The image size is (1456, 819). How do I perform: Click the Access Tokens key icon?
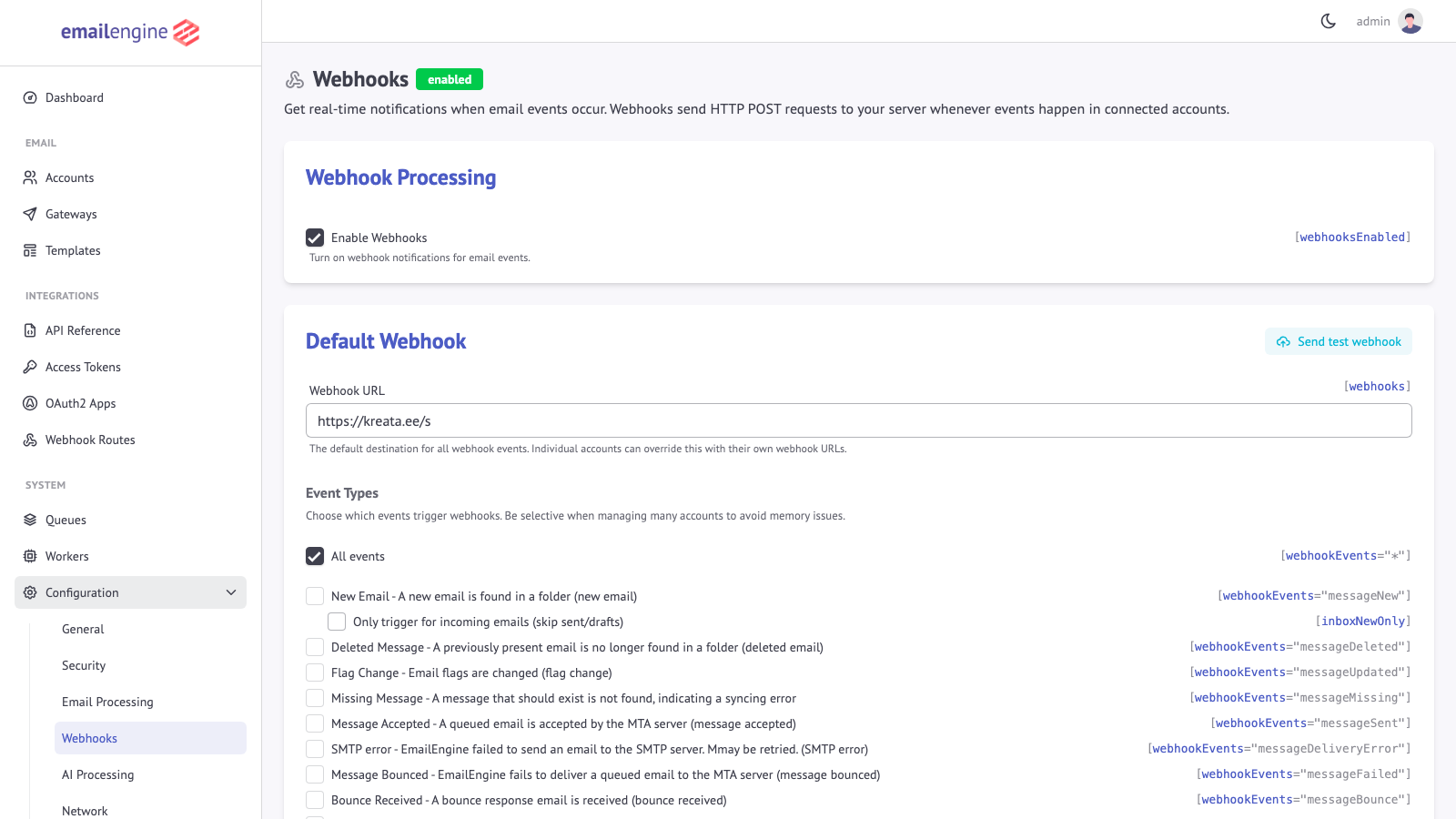pos(30,367)
